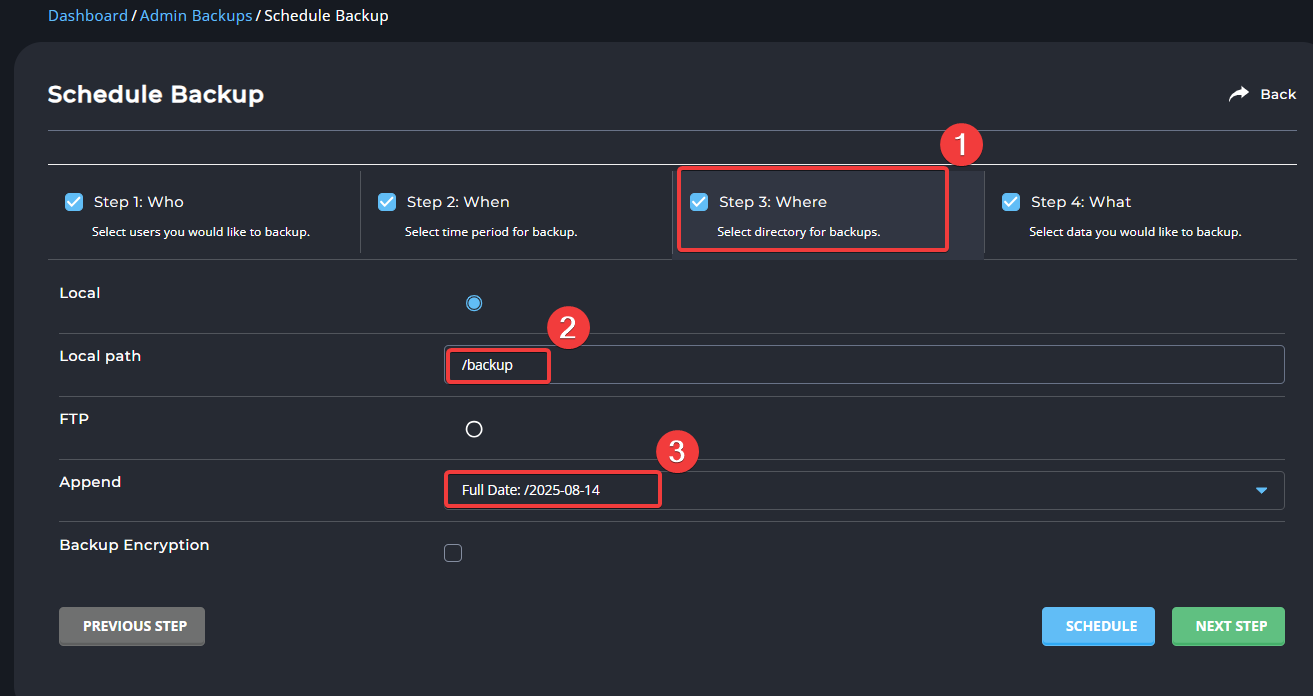Toggle the Step 4: What checkbox
This screenshot has height=696, width=1313.
1011,202
